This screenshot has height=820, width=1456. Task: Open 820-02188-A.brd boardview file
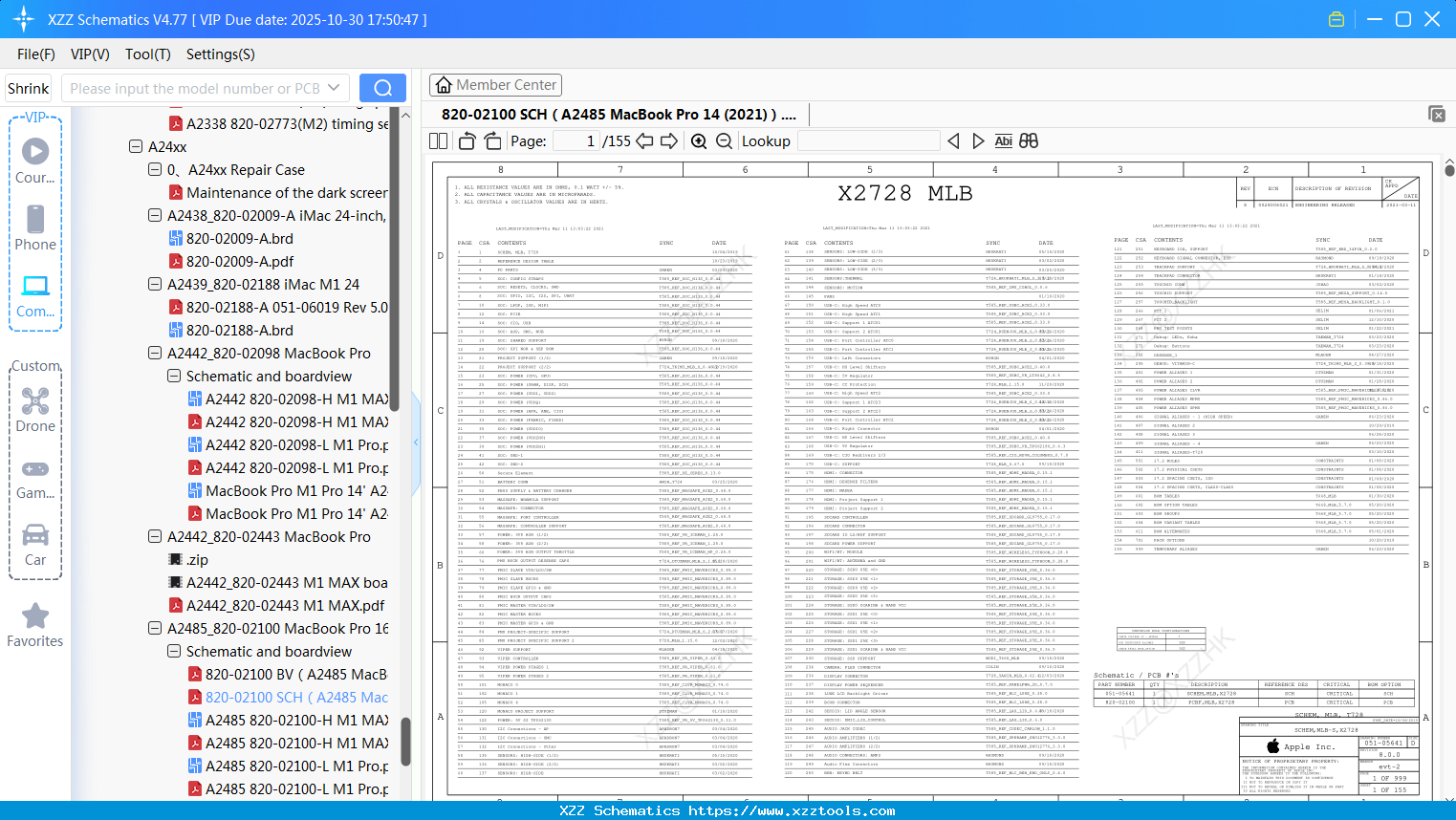coord(230,331)
